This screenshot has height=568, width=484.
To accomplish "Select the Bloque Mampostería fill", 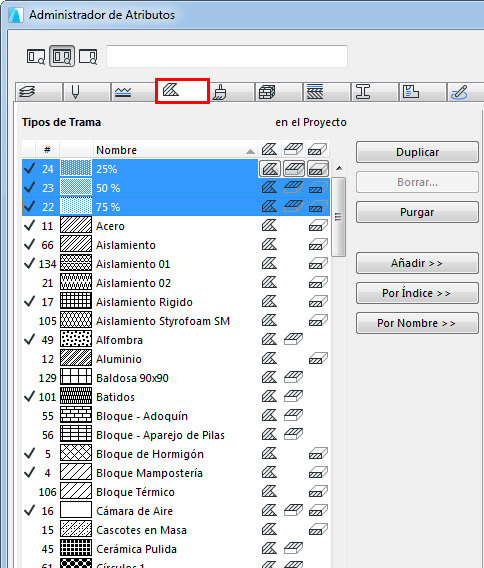I will [176, 473].
